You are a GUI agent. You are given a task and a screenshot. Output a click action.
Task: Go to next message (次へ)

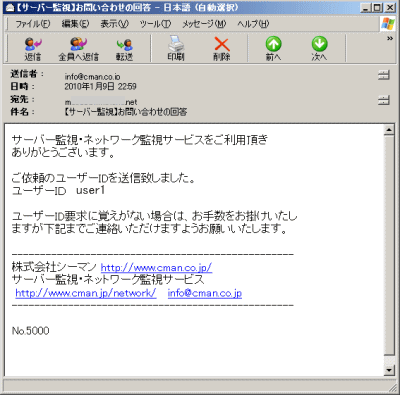pyautogui.click(x=319, y=49)
